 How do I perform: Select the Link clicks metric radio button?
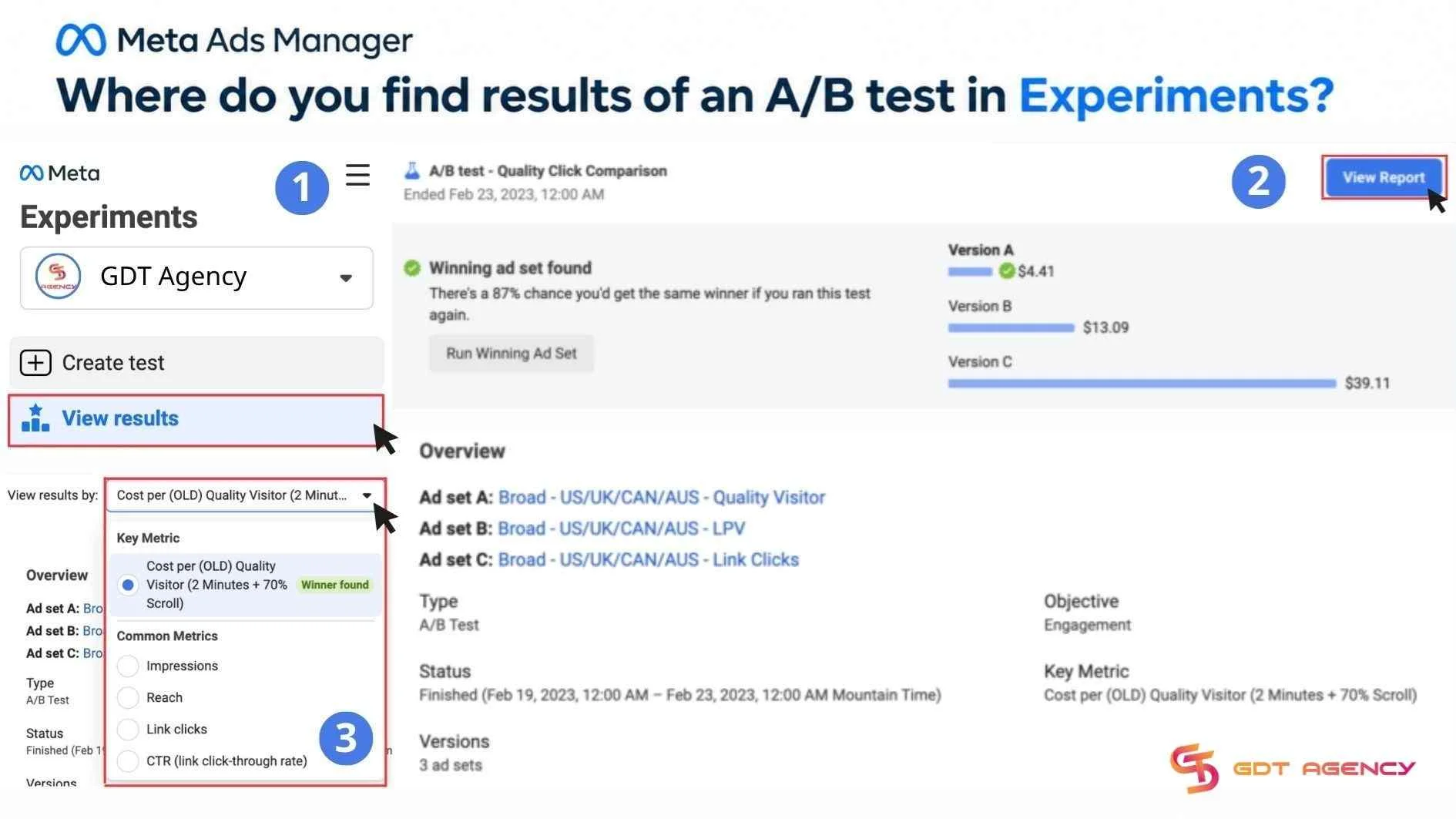[128, 729]
